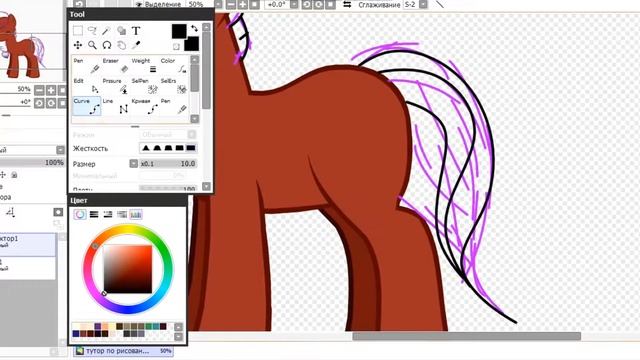Image resolution: width=640 pixels, height=360 pixels.
Task: Select the Text tool
Action: (x=136, y=31)
